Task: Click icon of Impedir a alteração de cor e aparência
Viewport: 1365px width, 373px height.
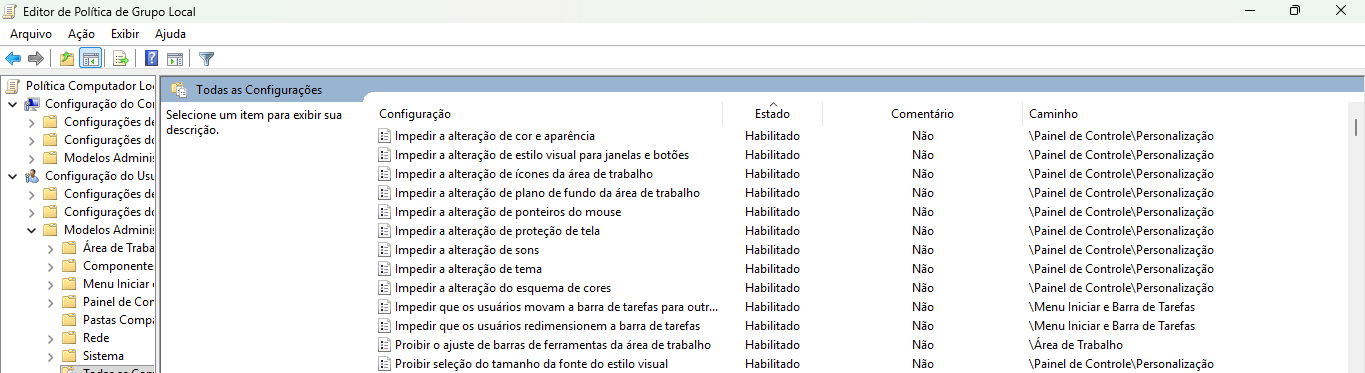Action: coord(384,135)
